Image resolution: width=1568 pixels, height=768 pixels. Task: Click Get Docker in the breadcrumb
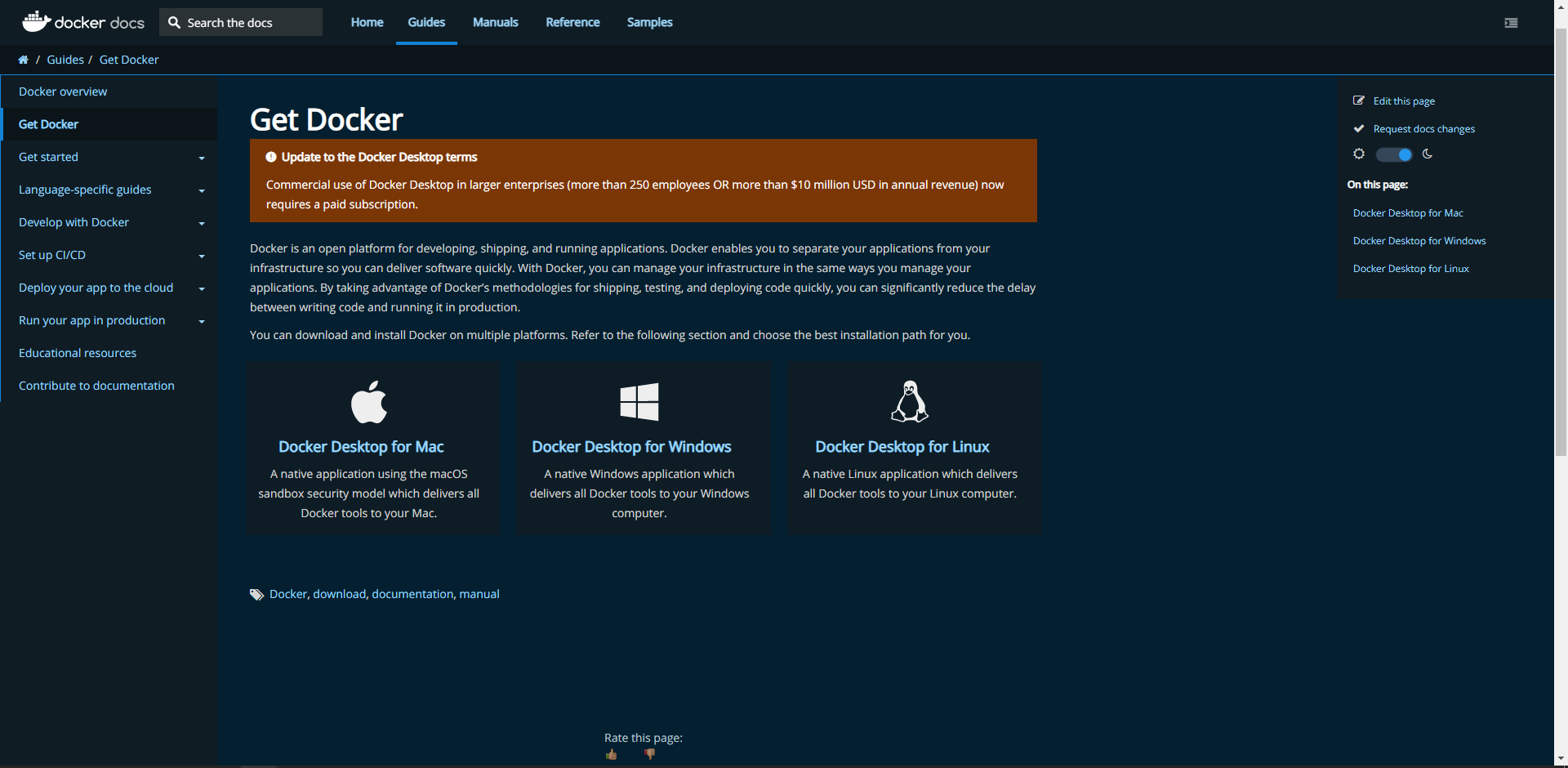point(129,60)
